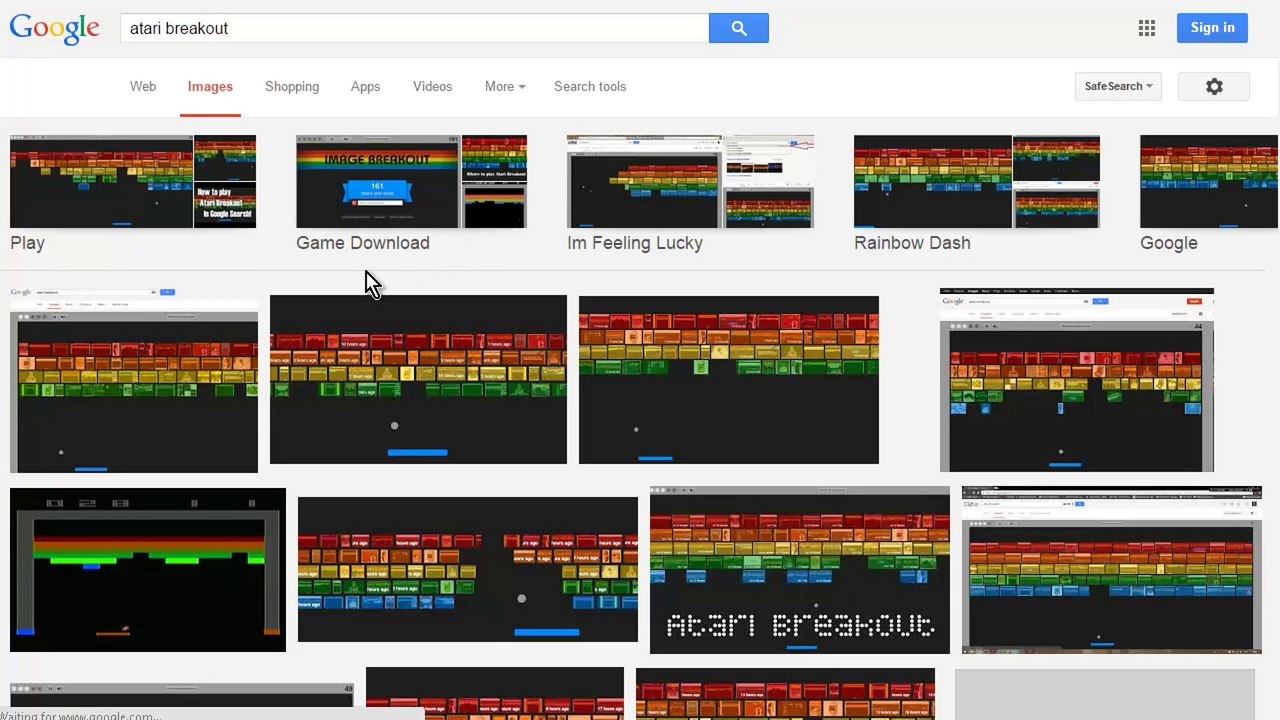Open the Play suggestion label
This screenshot has height=720, width=1280.
27,243
